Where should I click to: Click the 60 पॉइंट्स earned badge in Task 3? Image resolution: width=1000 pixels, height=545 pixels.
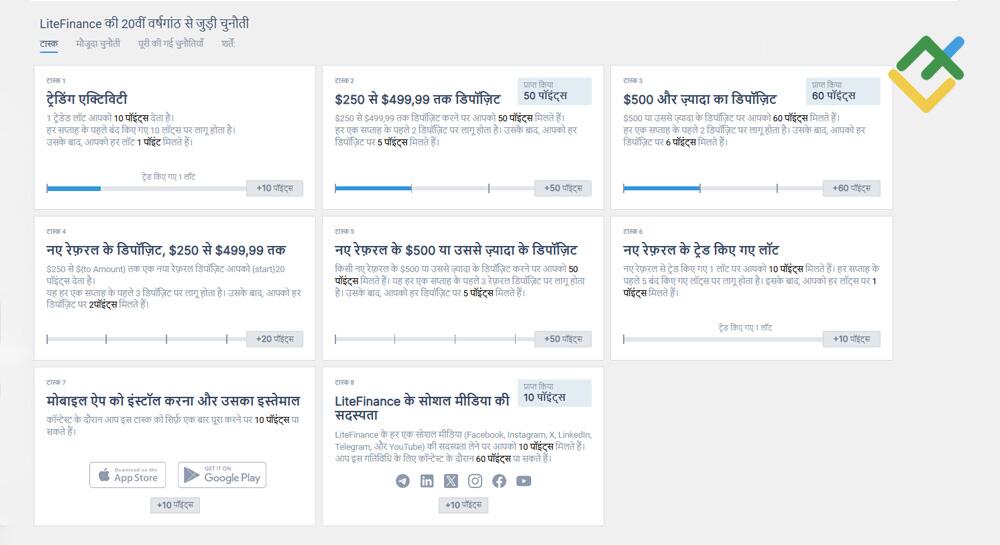842,91
